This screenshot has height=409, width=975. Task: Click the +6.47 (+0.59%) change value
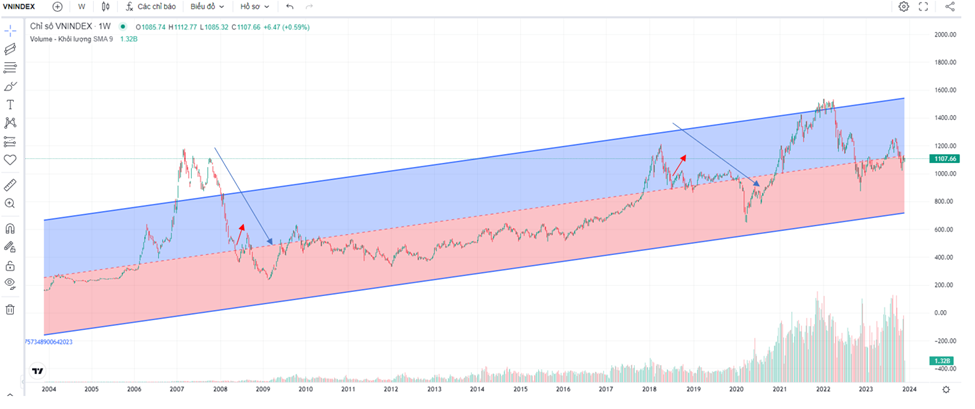click(x=286, y=27)
